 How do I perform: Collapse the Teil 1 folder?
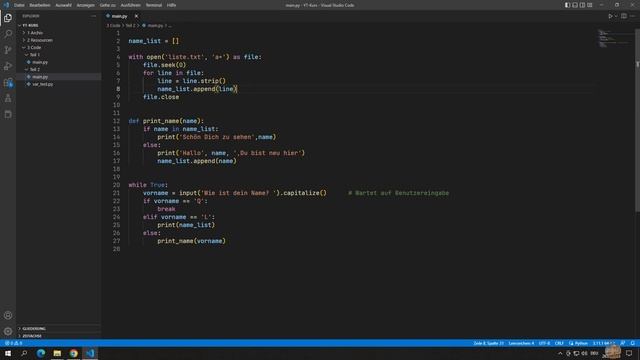pyautogui.click(x=58, y=55)
